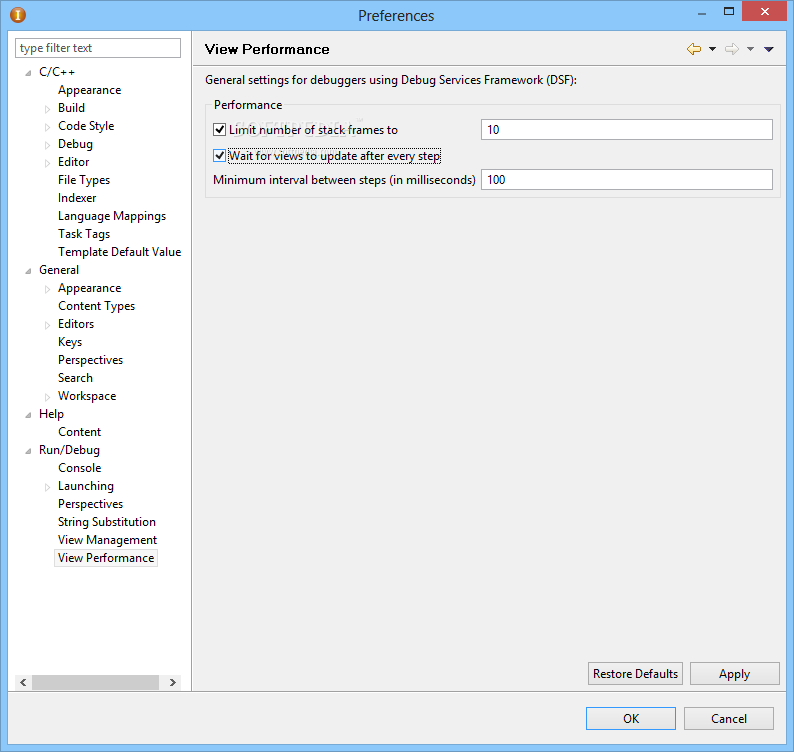Click the tree horizontal scrollbar thumb

coord(95,682)
